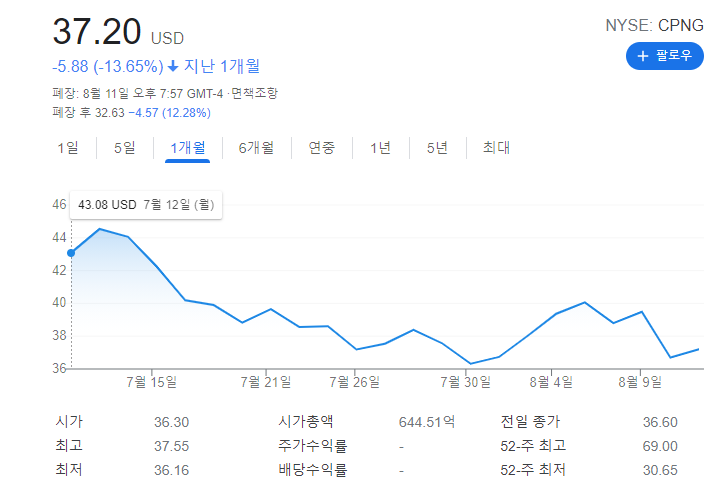Viewport: 716px width, 489px height.
Task: Show the 최대 maximum range chart
Action: click(496, 148)
